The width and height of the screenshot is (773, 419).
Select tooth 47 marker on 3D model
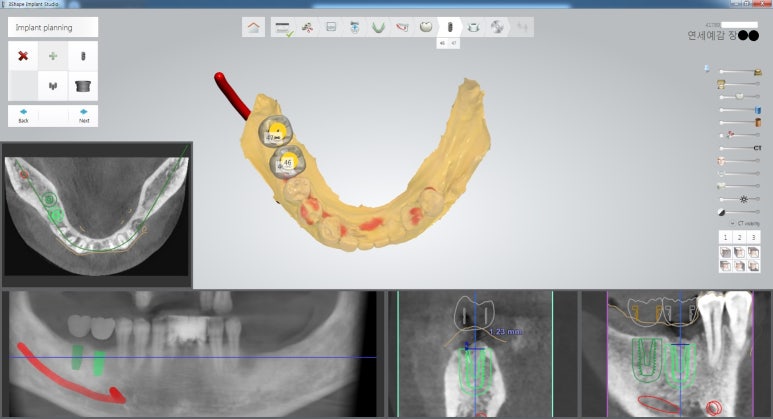[274, 134]
